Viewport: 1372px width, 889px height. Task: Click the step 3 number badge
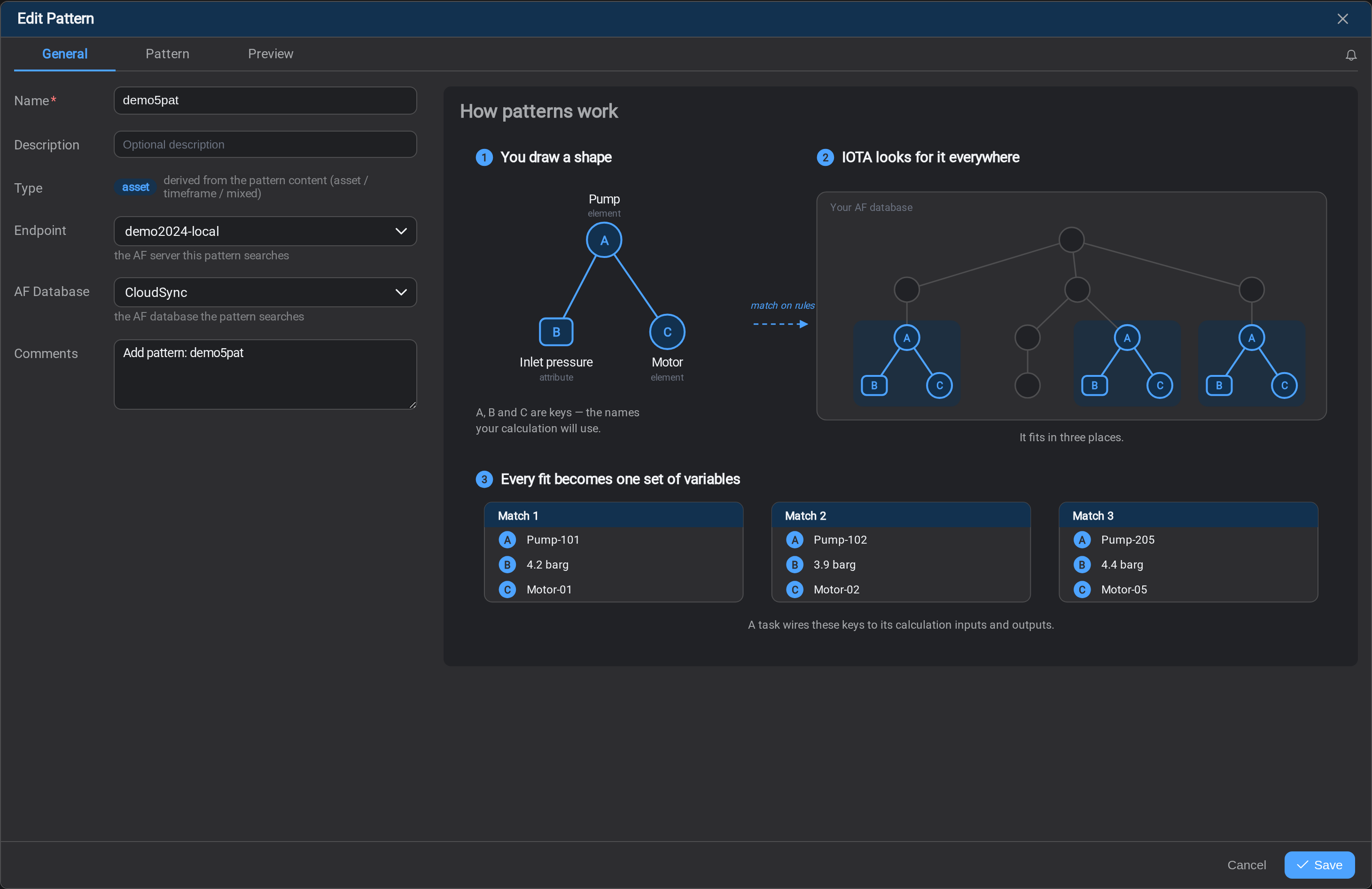click(483, 479)
